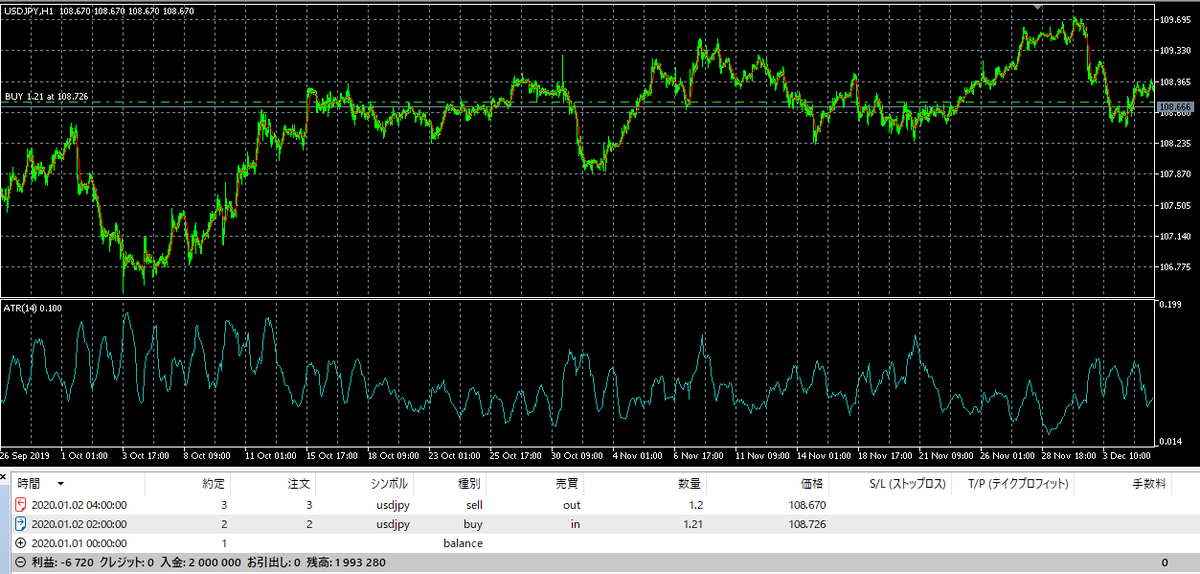Click the 26 Sep 2019 time axis label
The height and width of the screenshot is (574, 1200).
(x=26, y=457)
